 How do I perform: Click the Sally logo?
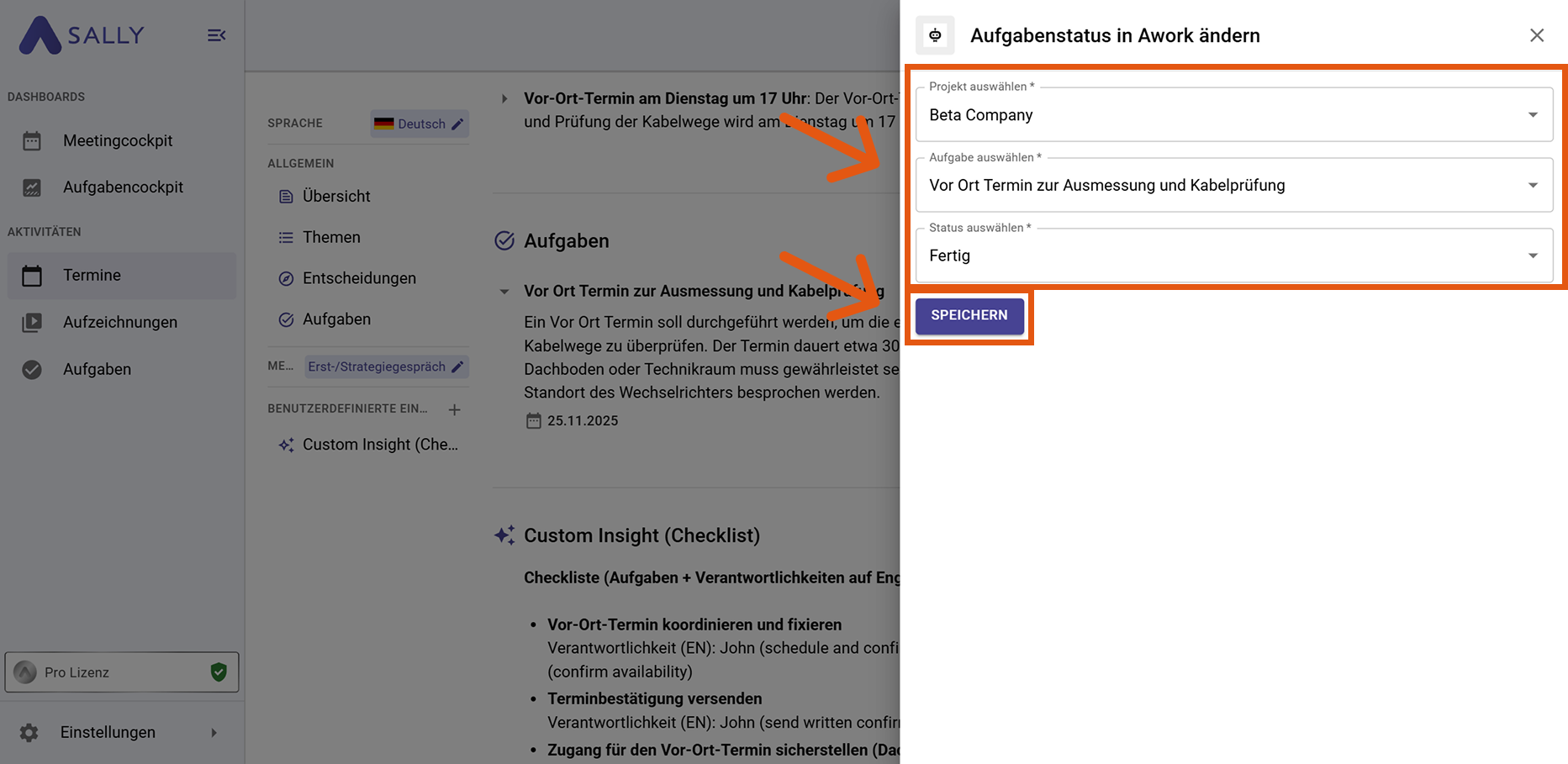click(x=82, y=35)
